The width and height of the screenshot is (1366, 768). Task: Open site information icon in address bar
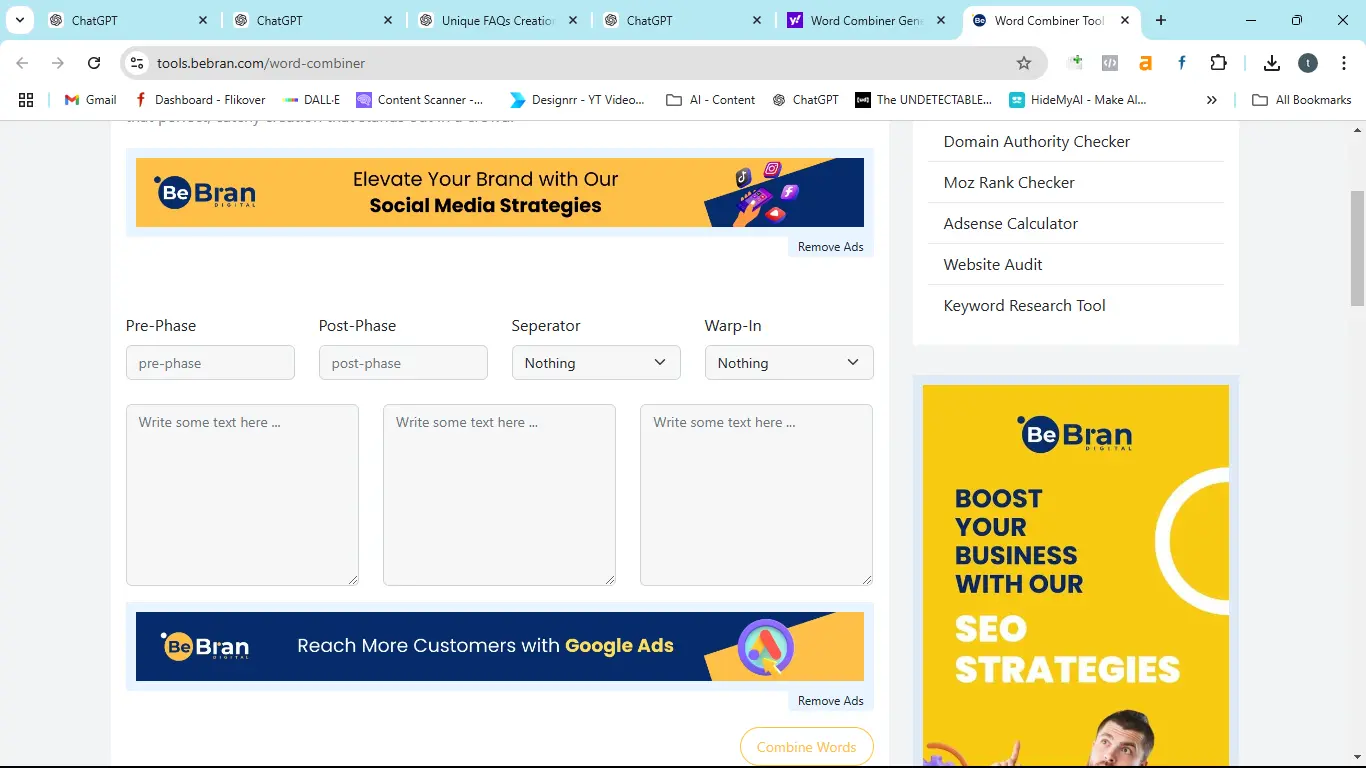point(137,63)
